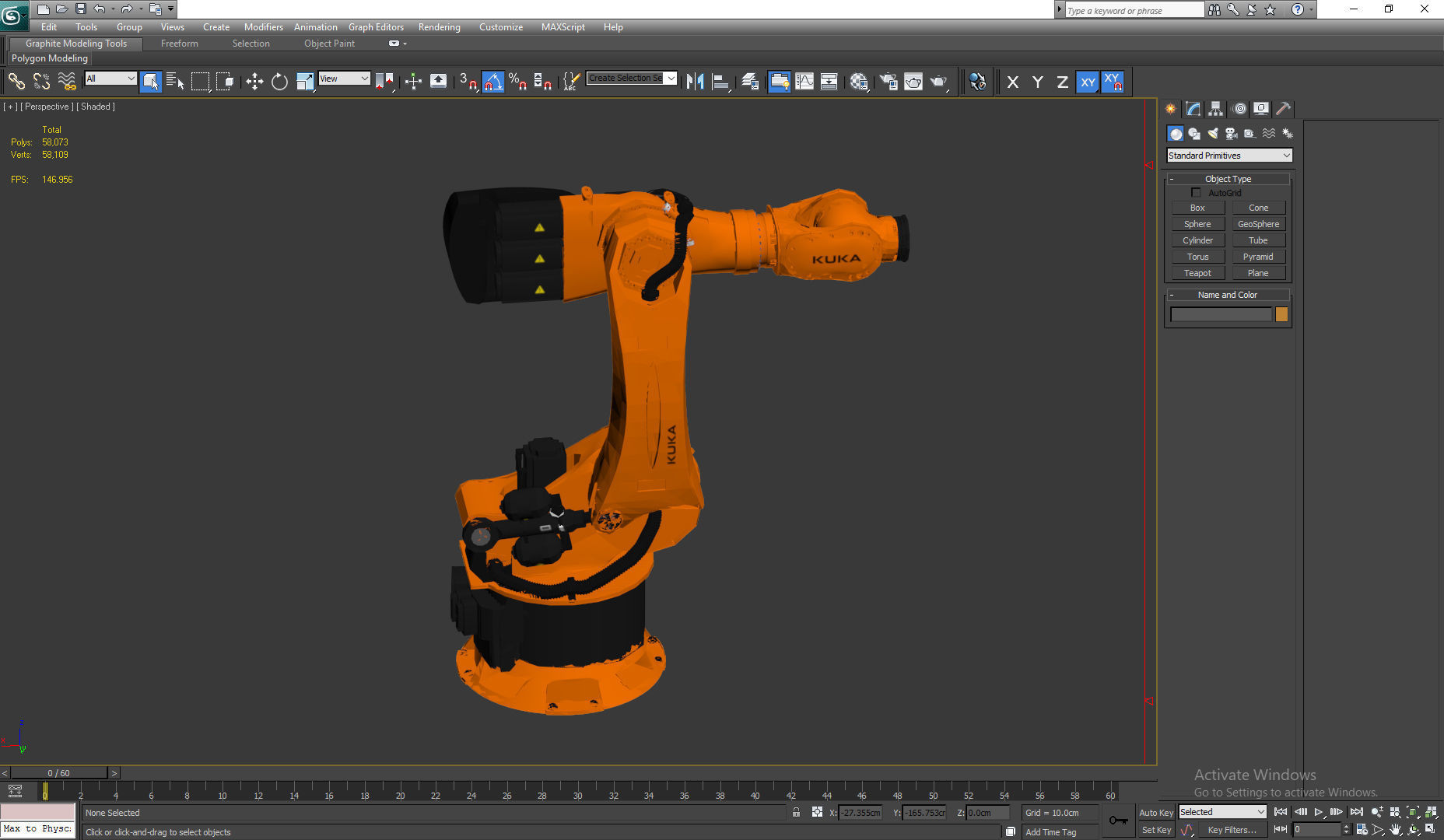1444x840 pixels.
Task: Select the Cameras create category
Action: pyautogui.click(x=1232, y=134)
